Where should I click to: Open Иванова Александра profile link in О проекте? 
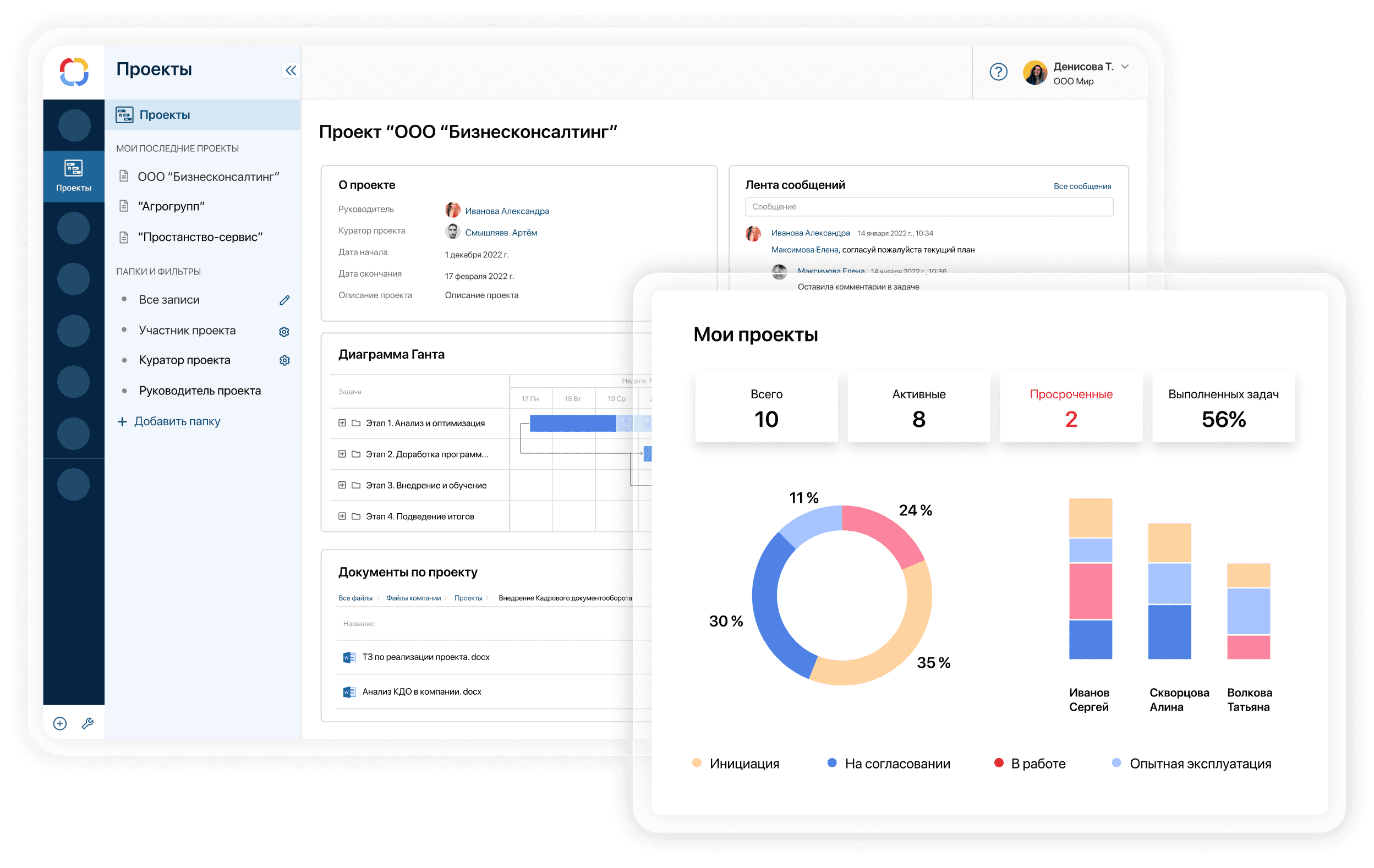[x=507, y=211]
